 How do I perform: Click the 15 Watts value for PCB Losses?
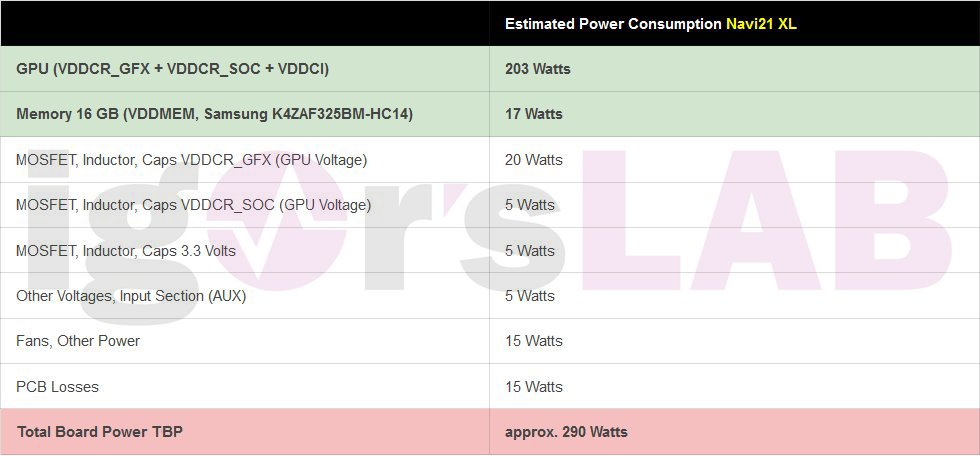click(x=534, y=387)
